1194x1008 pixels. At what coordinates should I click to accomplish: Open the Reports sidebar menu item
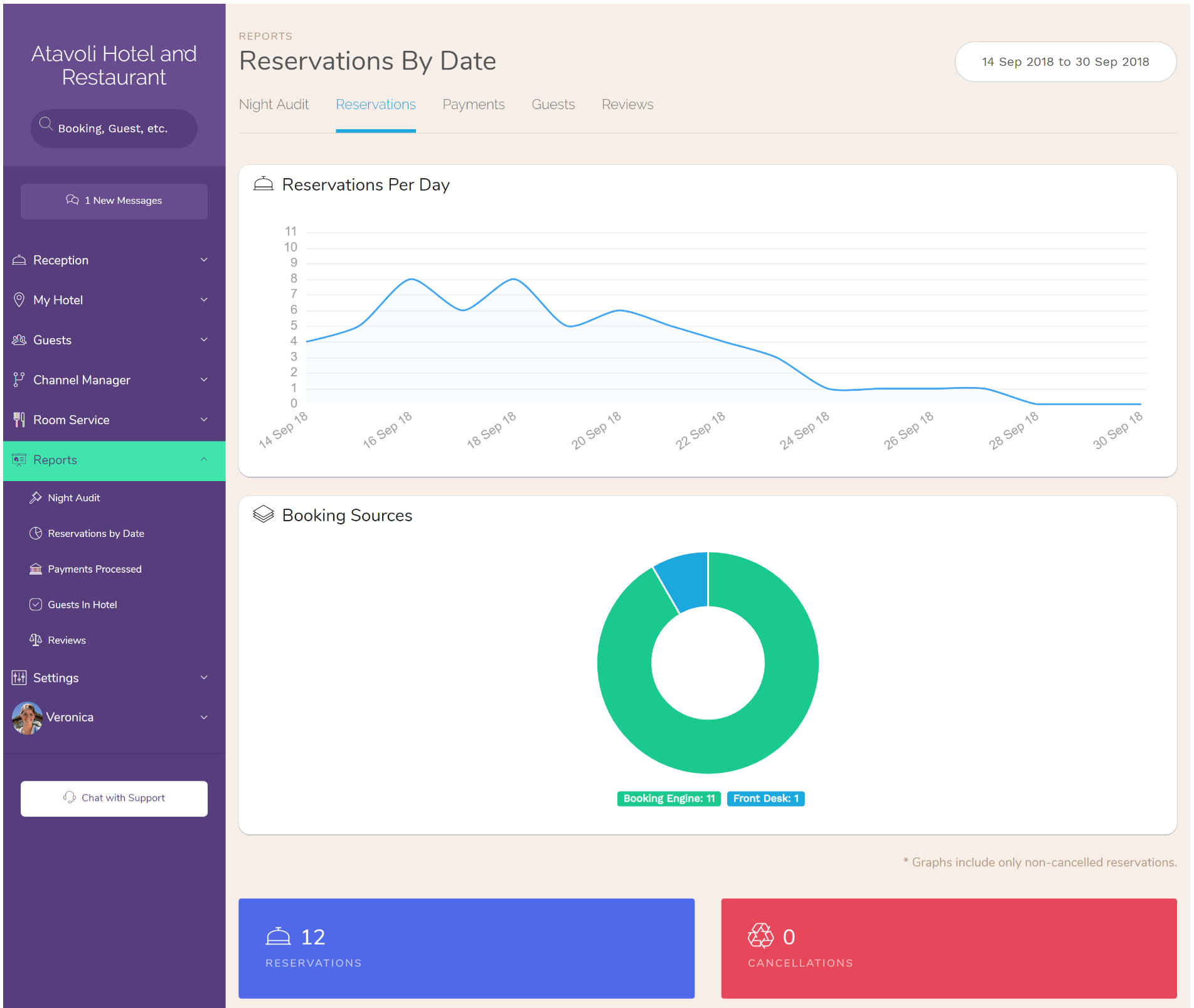pos(114,461)
